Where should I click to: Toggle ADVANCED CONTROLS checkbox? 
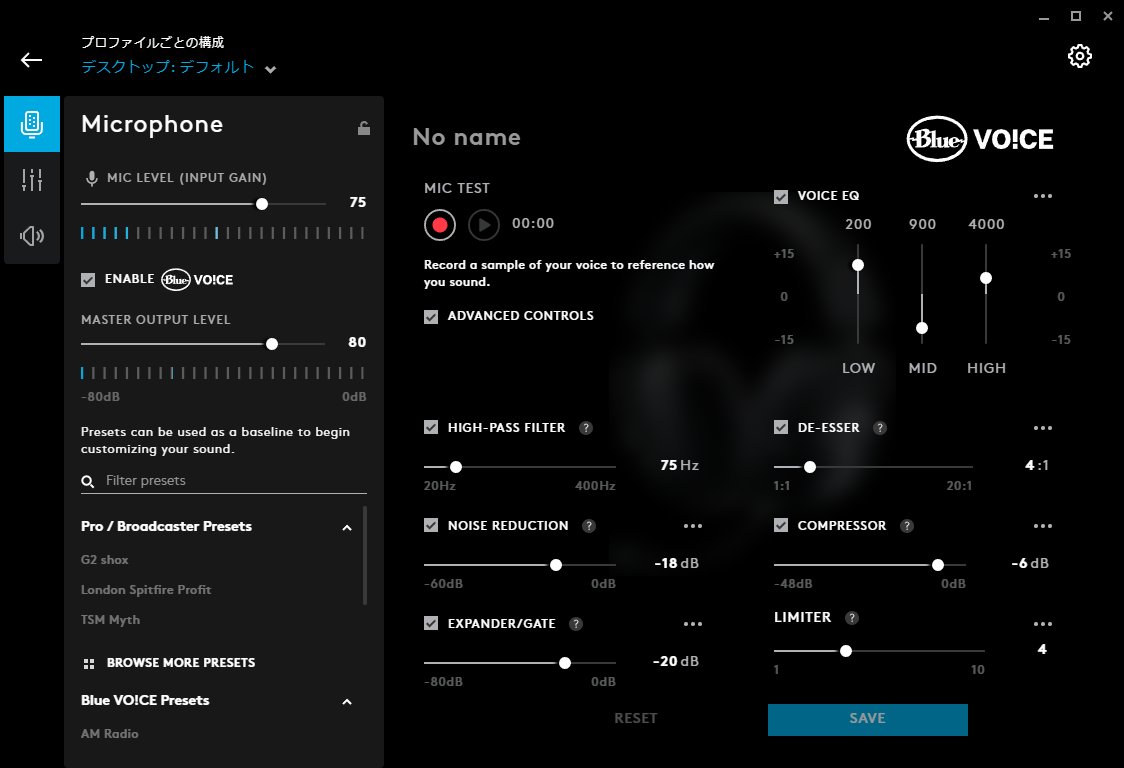(x=431, y=316)
